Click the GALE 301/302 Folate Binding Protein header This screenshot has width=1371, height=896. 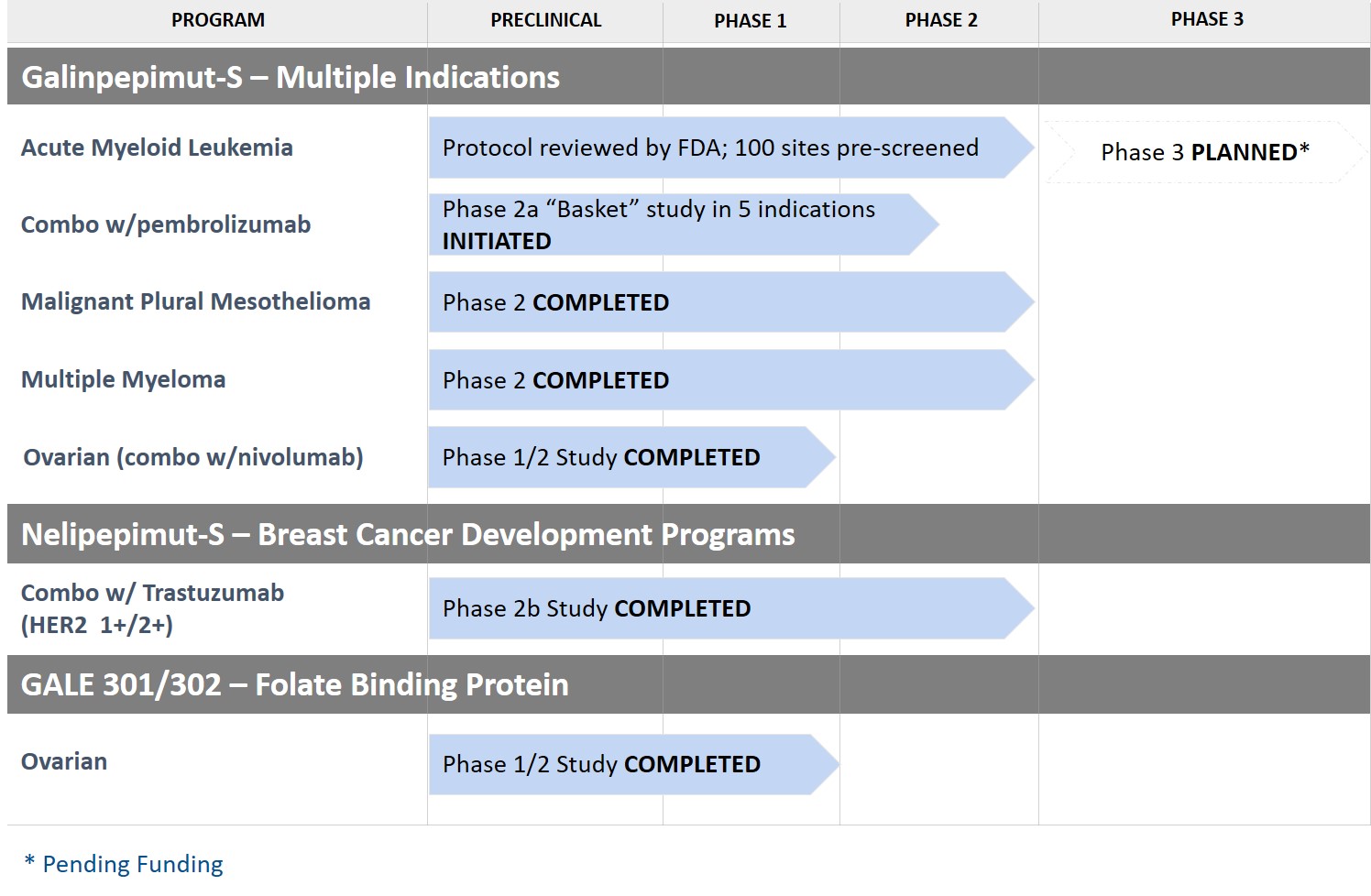tap(294, 684)
